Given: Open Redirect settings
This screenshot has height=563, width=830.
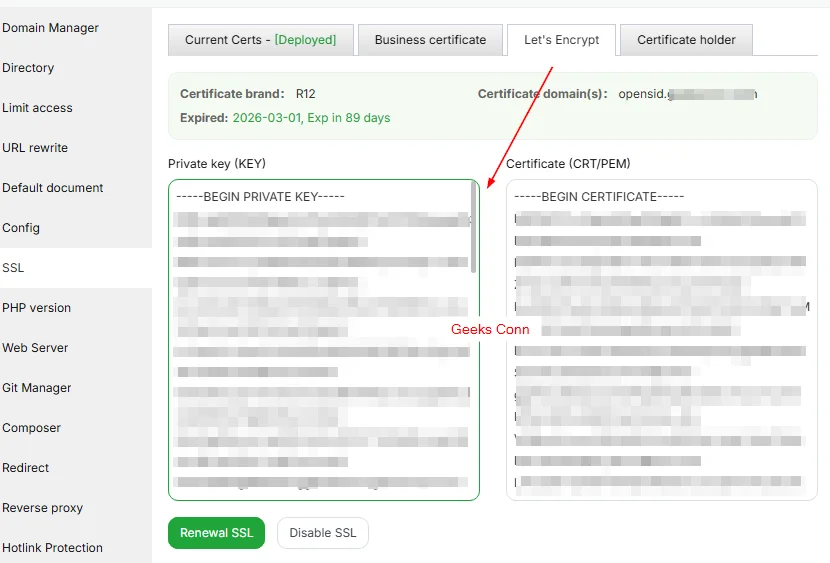Looking at the screenshot, I should coord(25,468).
